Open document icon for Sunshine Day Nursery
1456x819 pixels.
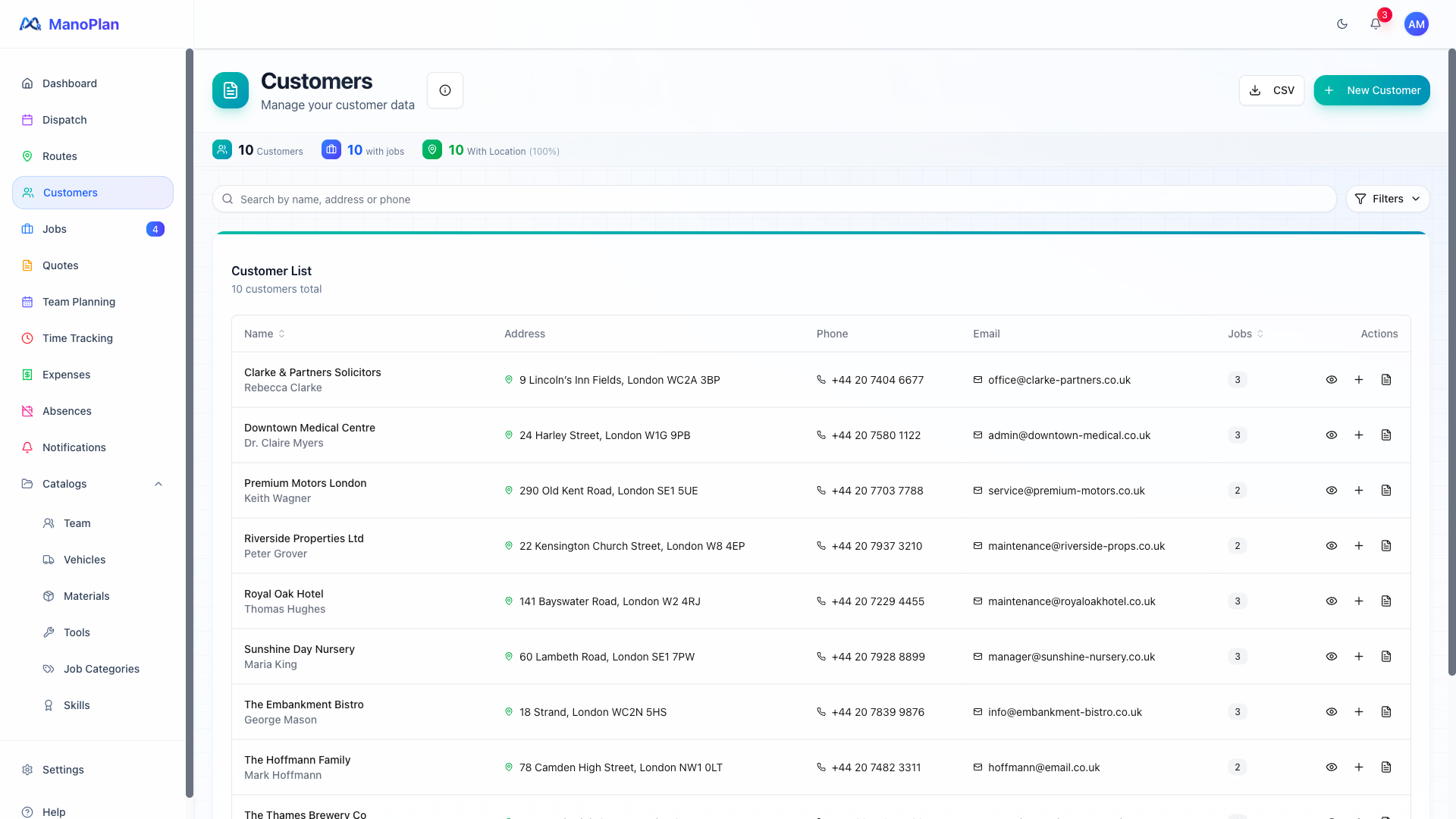pos(1386,657)
